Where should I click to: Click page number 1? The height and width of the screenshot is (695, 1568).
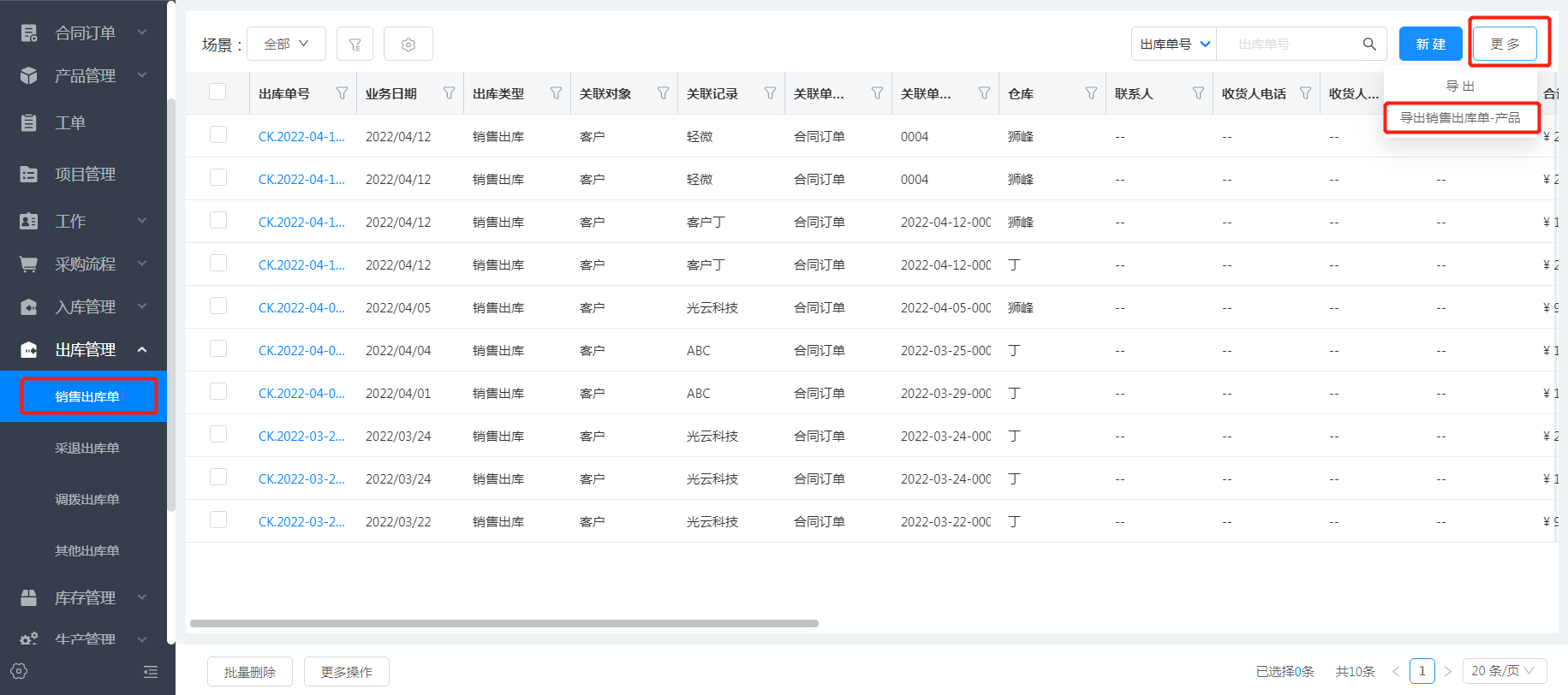[x=1422, y=671]
